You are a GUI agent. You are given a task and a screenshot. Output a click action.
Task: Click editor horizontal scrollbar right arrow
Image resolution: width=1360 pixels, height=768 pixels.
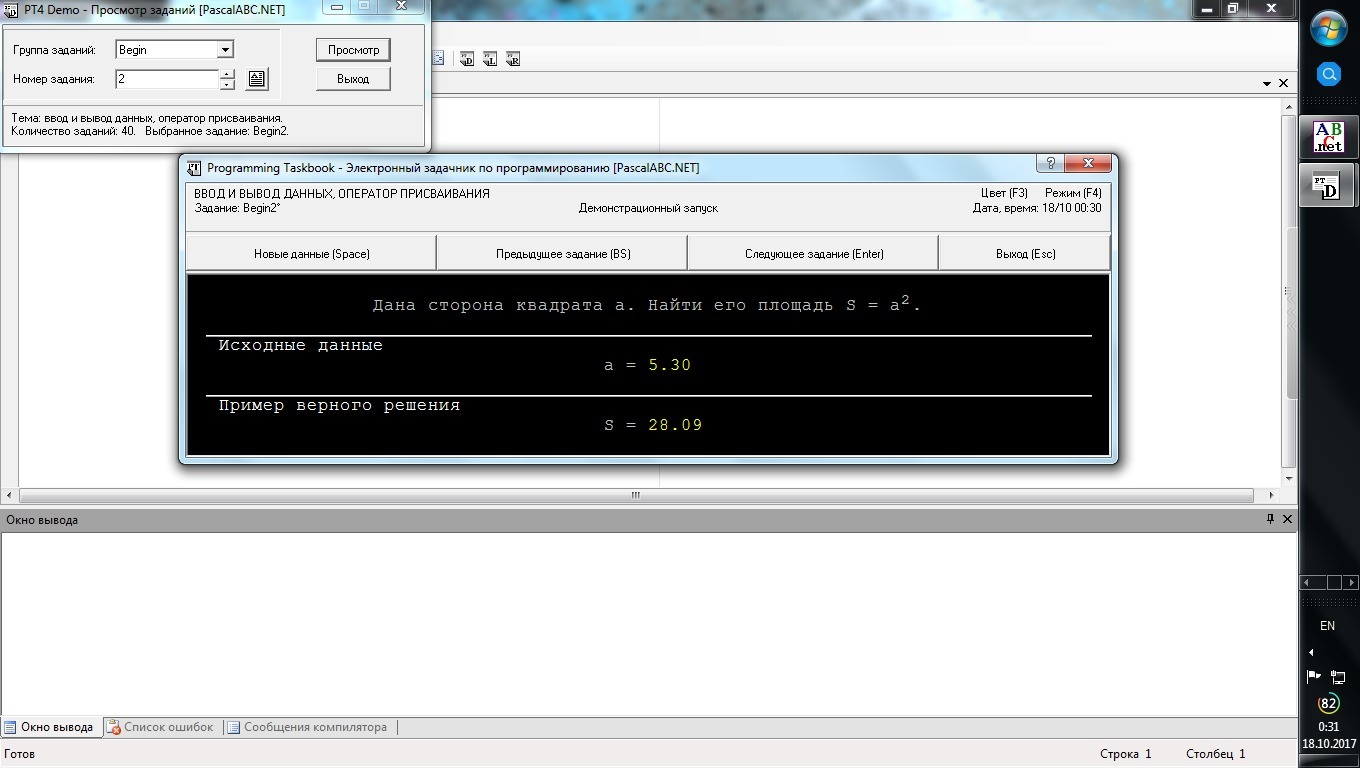pos(1272,495)
